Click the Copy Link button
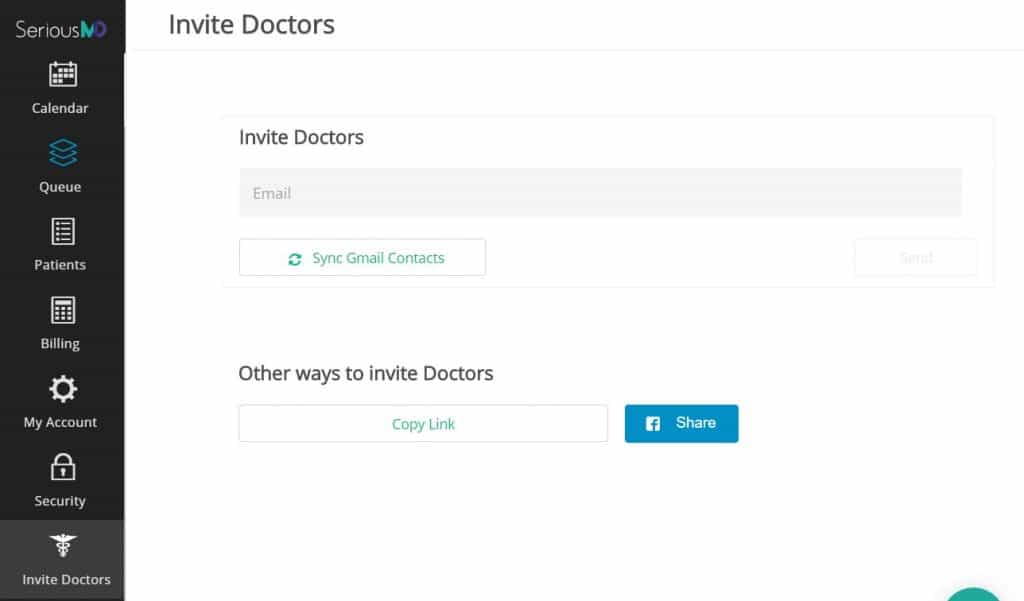1024x601 pixels. (422, 423)
